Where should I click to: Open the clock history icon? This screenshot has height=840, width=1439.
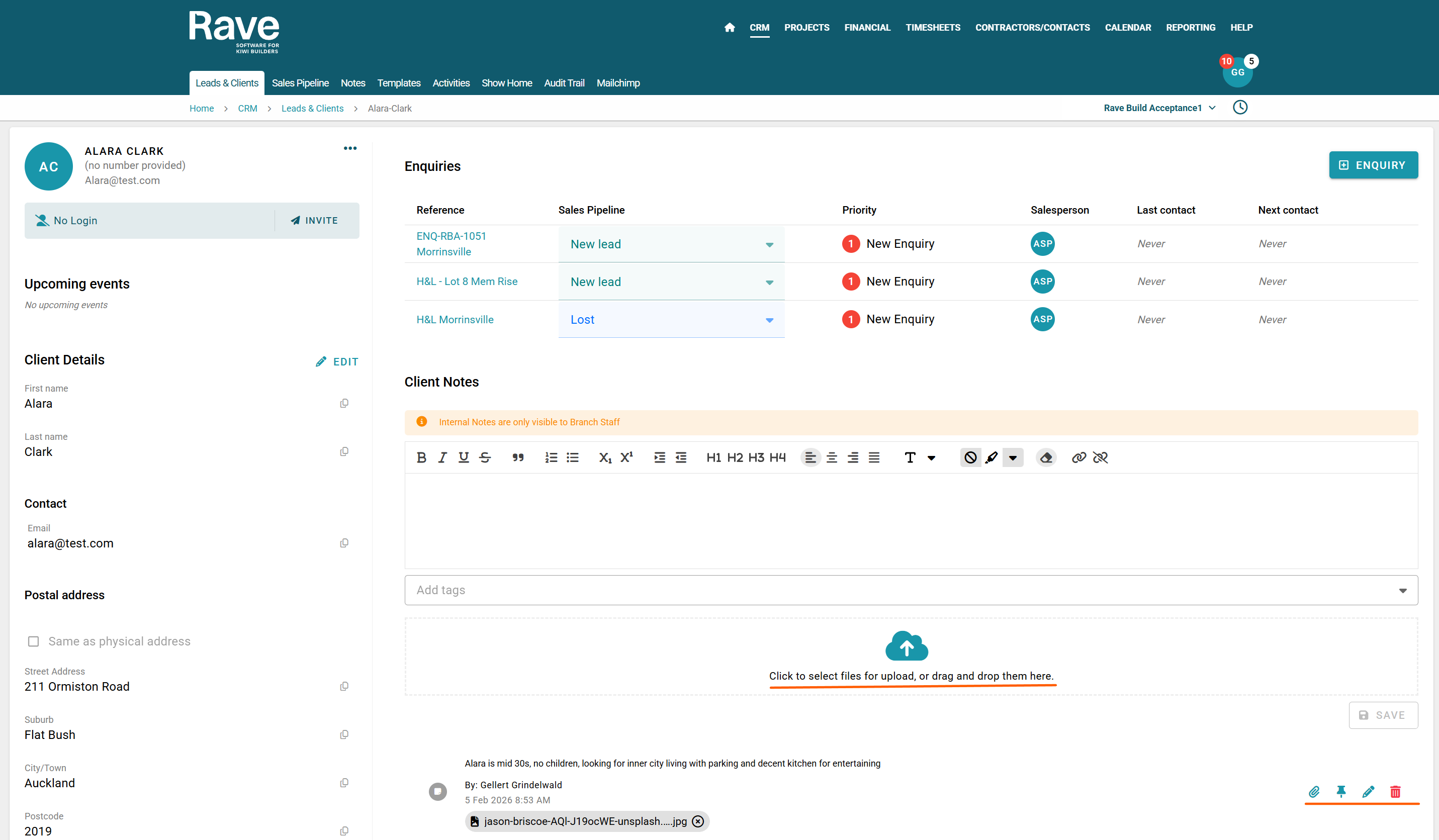click(x=1240, y=108)
